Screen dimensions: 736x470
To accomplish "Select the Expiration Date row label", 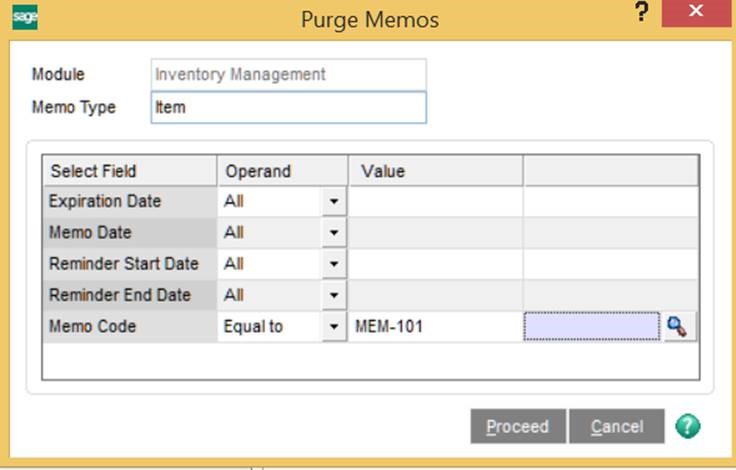I will 130,201.
